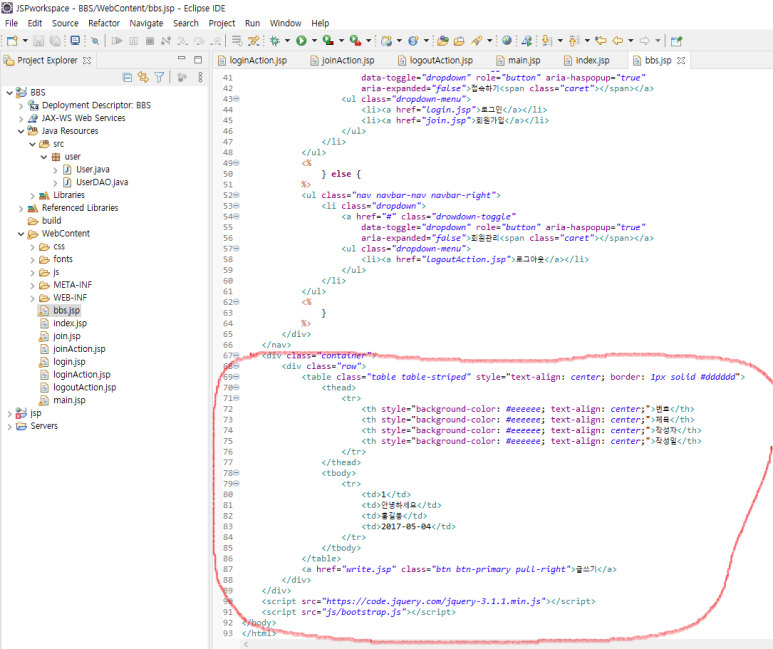Switch to loginAction.jsp editor tab
Viewport: 773px width, 649px height.
pyautogui.click(x=252, y=60)
